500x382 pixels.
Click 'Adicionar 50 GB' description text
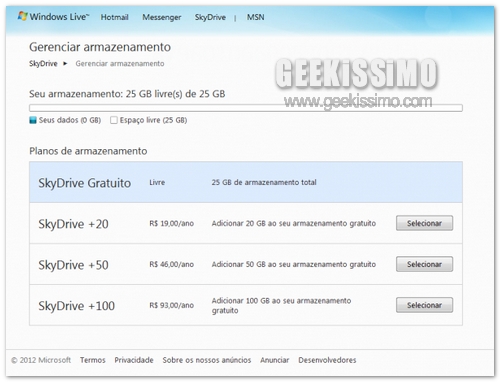[293, 264]
